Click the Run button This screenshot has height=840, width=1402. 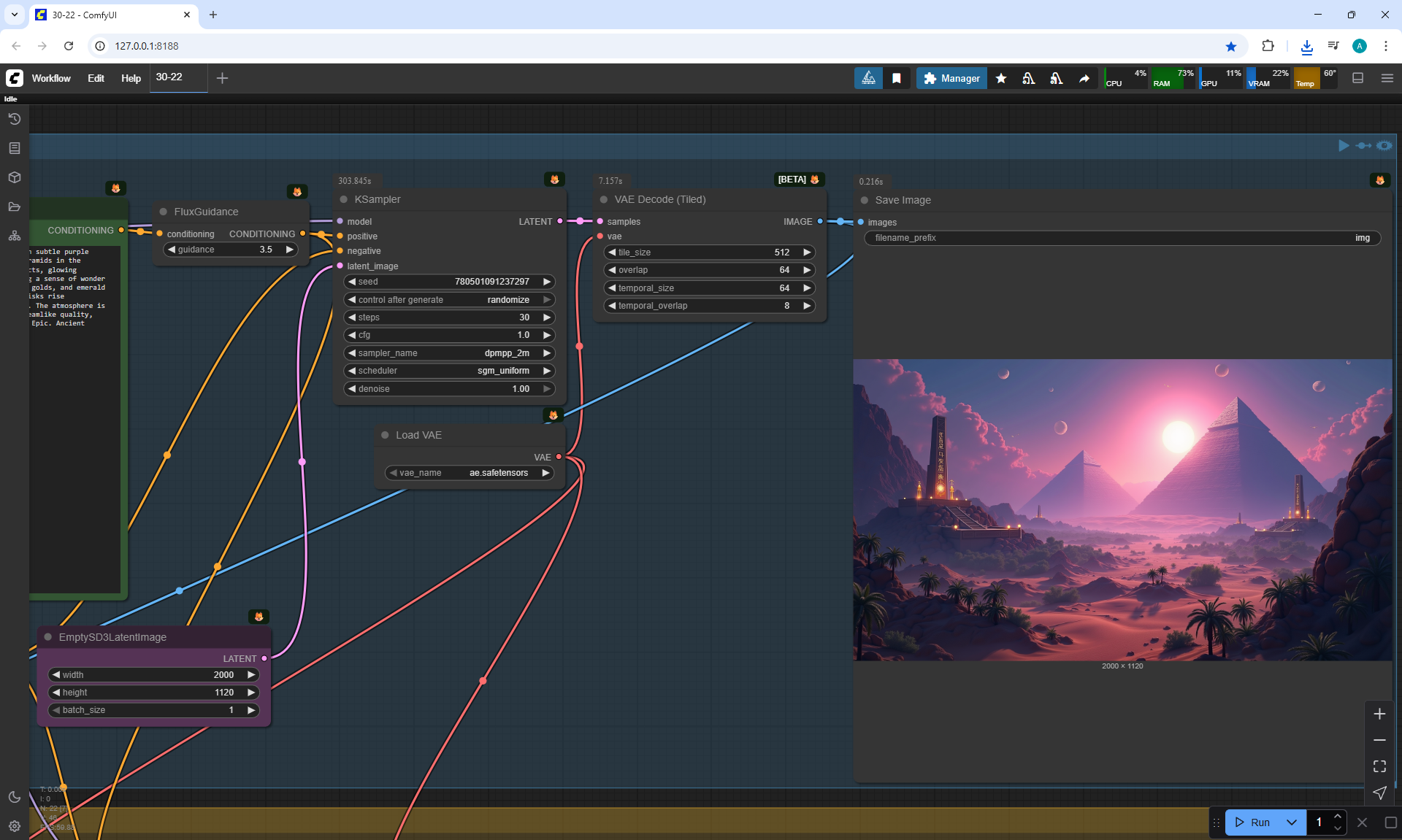coord(1254,822)
